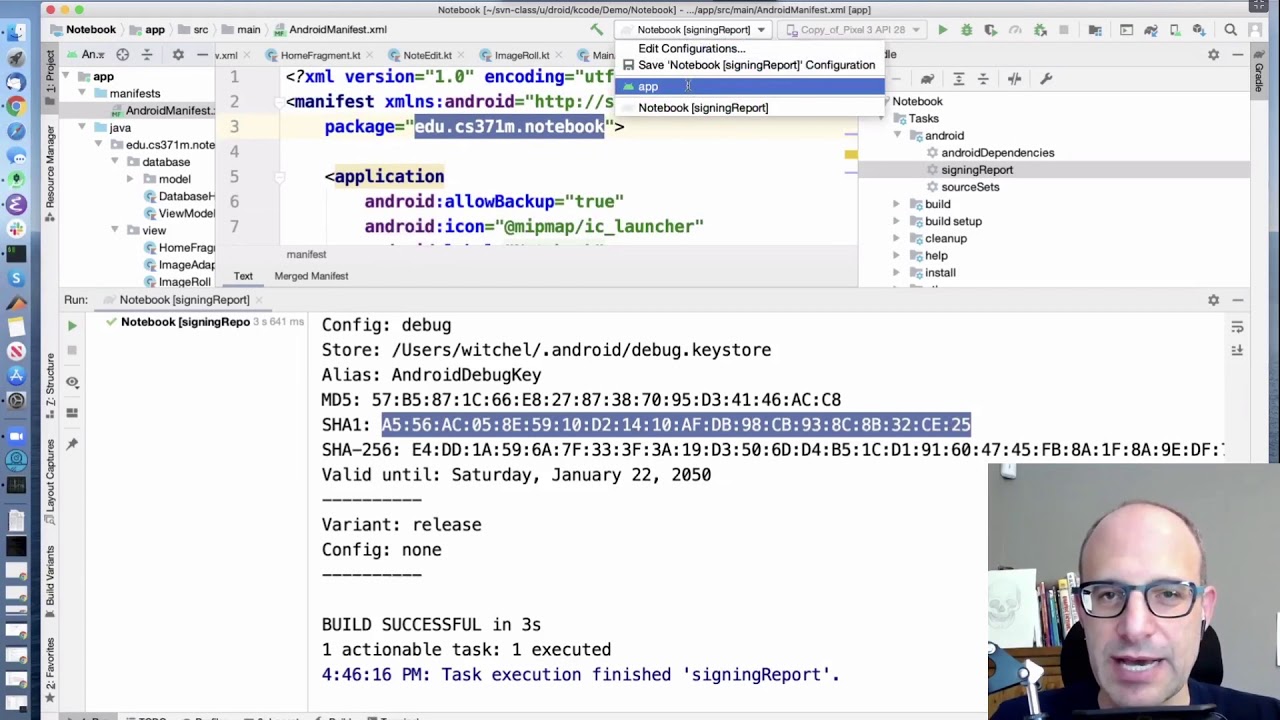Collapse the android node in Gradle tasks

(897, 136)
